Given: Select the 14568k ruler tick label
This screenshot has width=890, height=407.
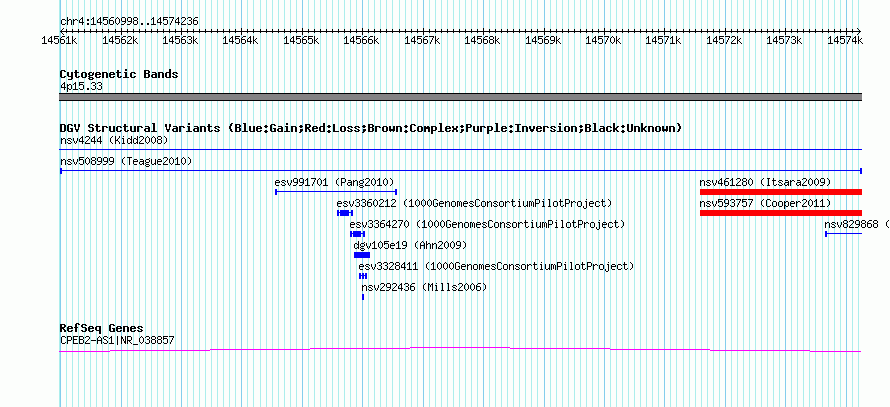Looking at the screenshot, I should (x=483, y=40).
